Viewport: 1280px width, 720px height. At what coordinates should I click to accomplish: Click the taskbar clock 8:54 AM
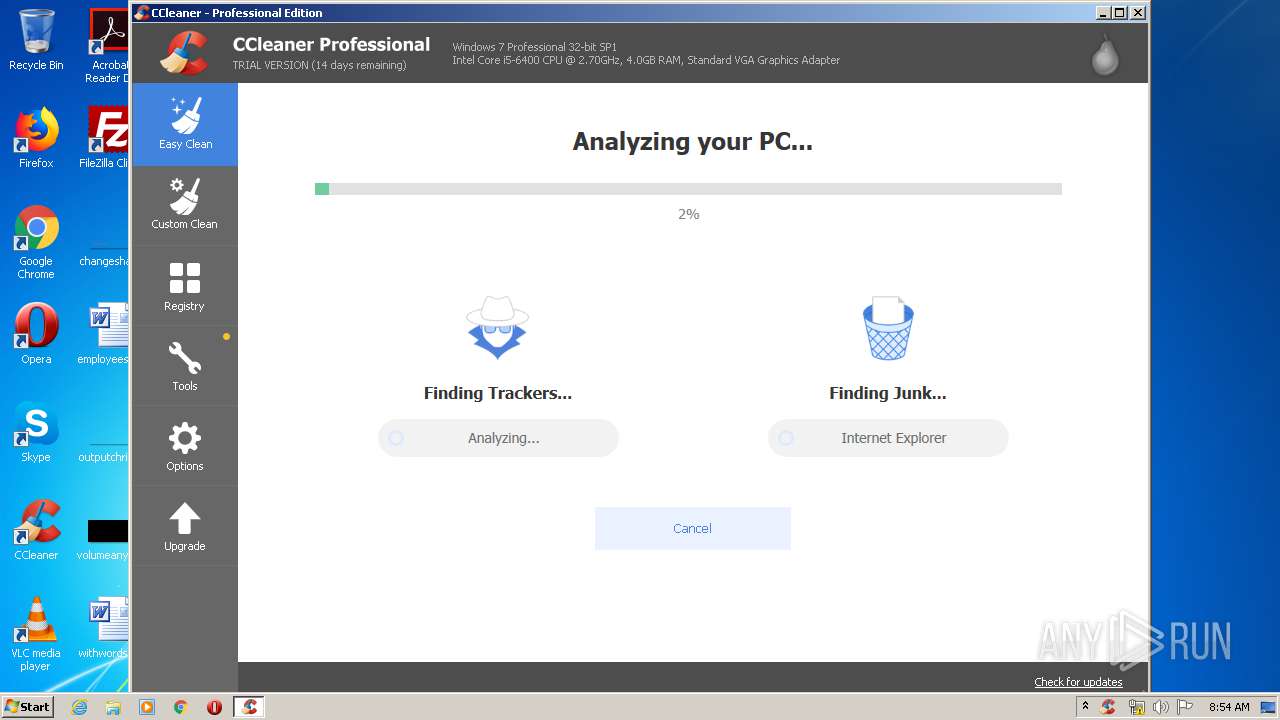coord(1229,707)
